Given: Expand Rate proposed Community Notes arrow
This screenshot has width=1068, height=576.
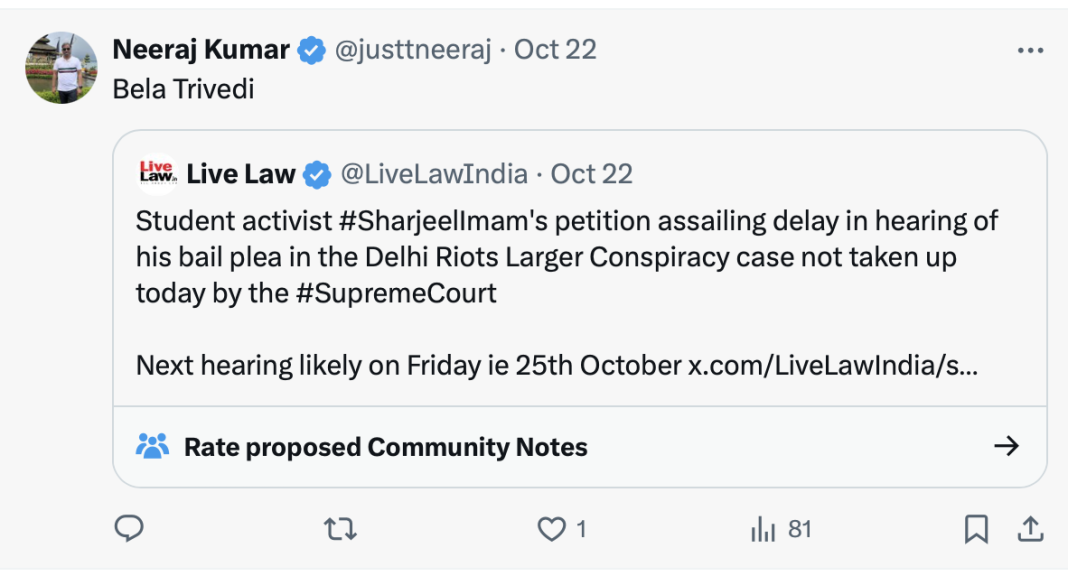Looking at the screenshot, I should [1006, 446].
